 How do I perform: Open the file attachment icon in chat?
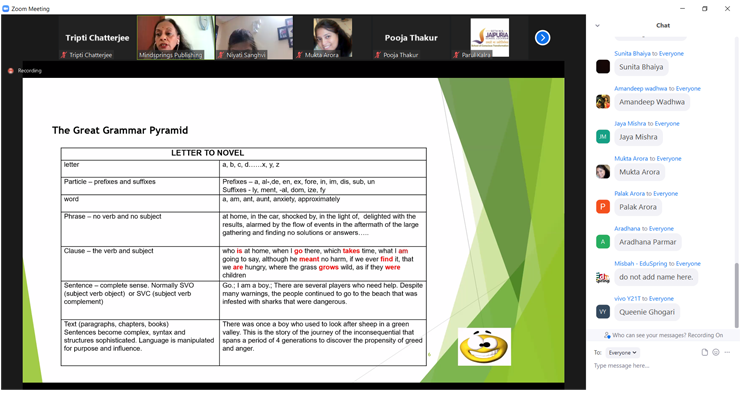coord(705,353)
